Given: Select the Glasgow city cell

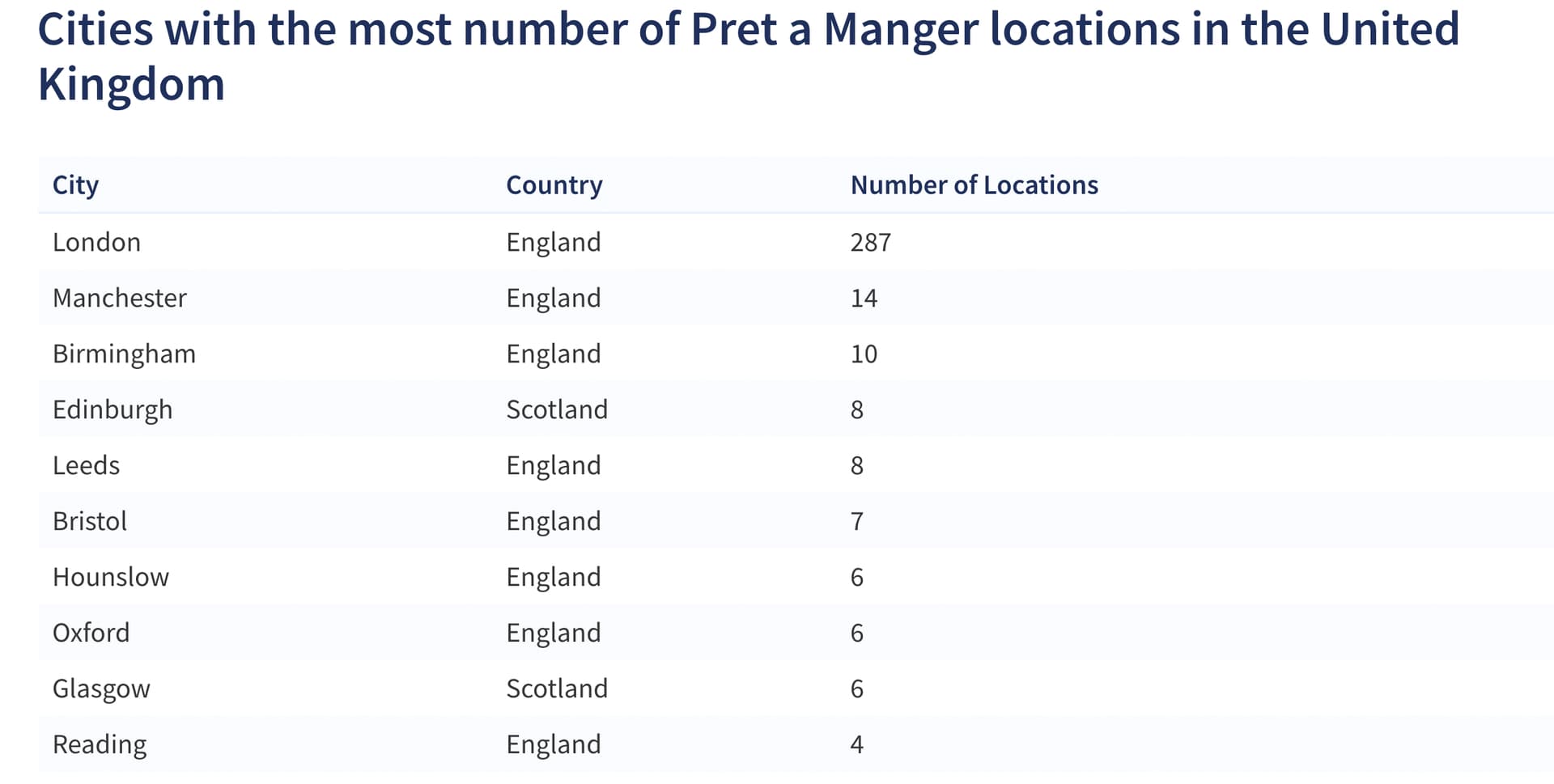Looking at the screenshot, I should (x=101, y=689).
